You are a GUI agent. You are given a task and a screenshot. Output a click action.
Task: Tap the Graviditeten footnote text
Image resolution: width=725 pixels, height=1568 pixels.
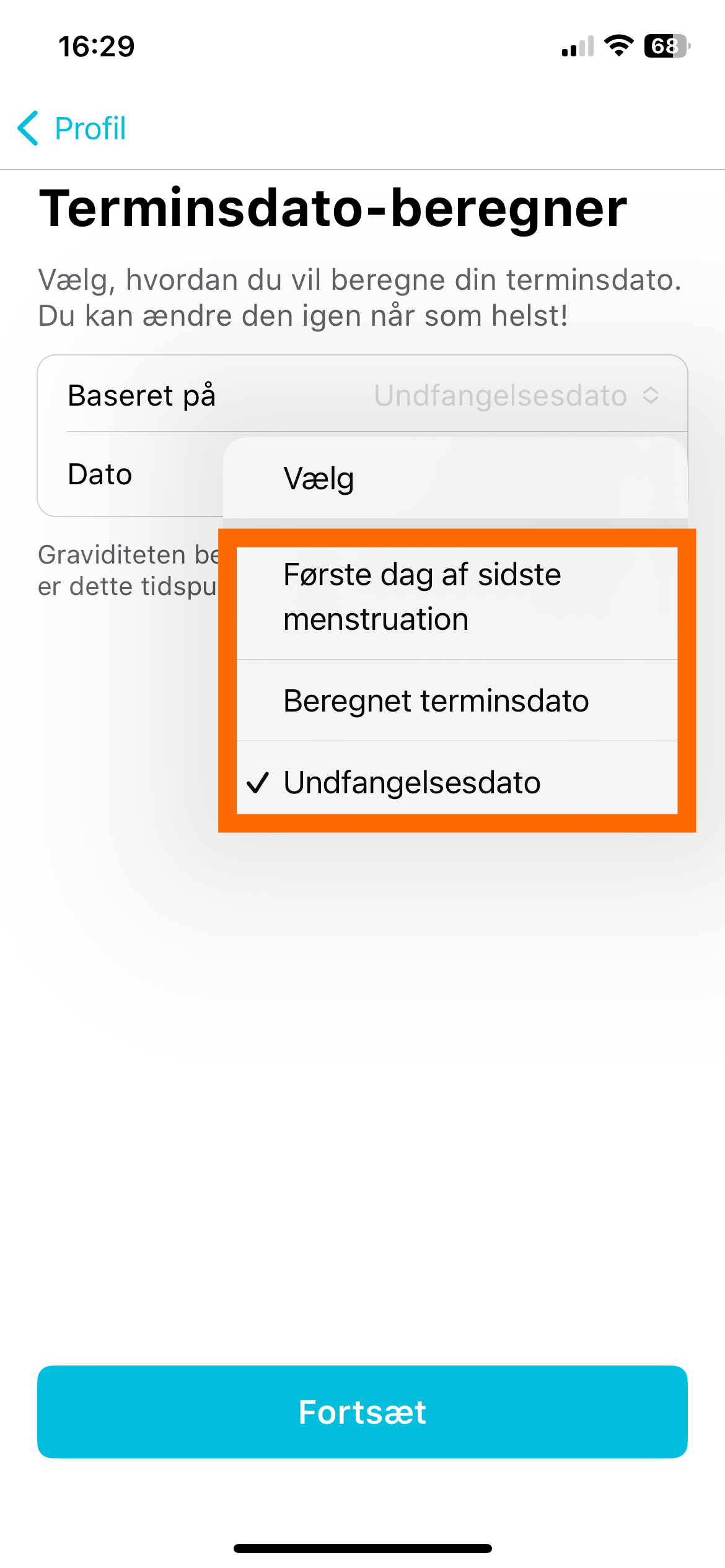point(129,570)
